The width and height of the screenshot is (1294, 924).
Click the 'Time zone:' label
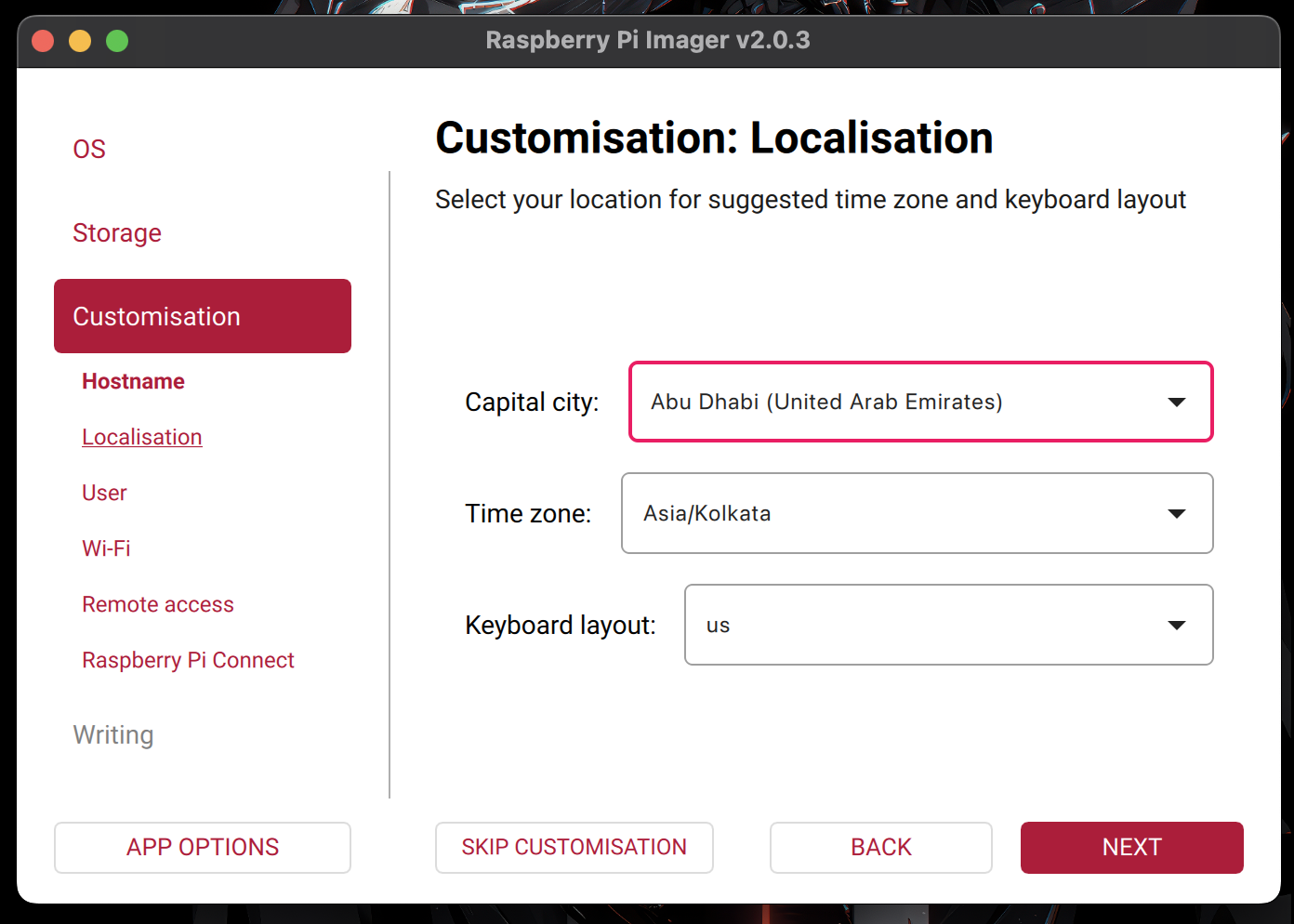click(x=528, y=513)
